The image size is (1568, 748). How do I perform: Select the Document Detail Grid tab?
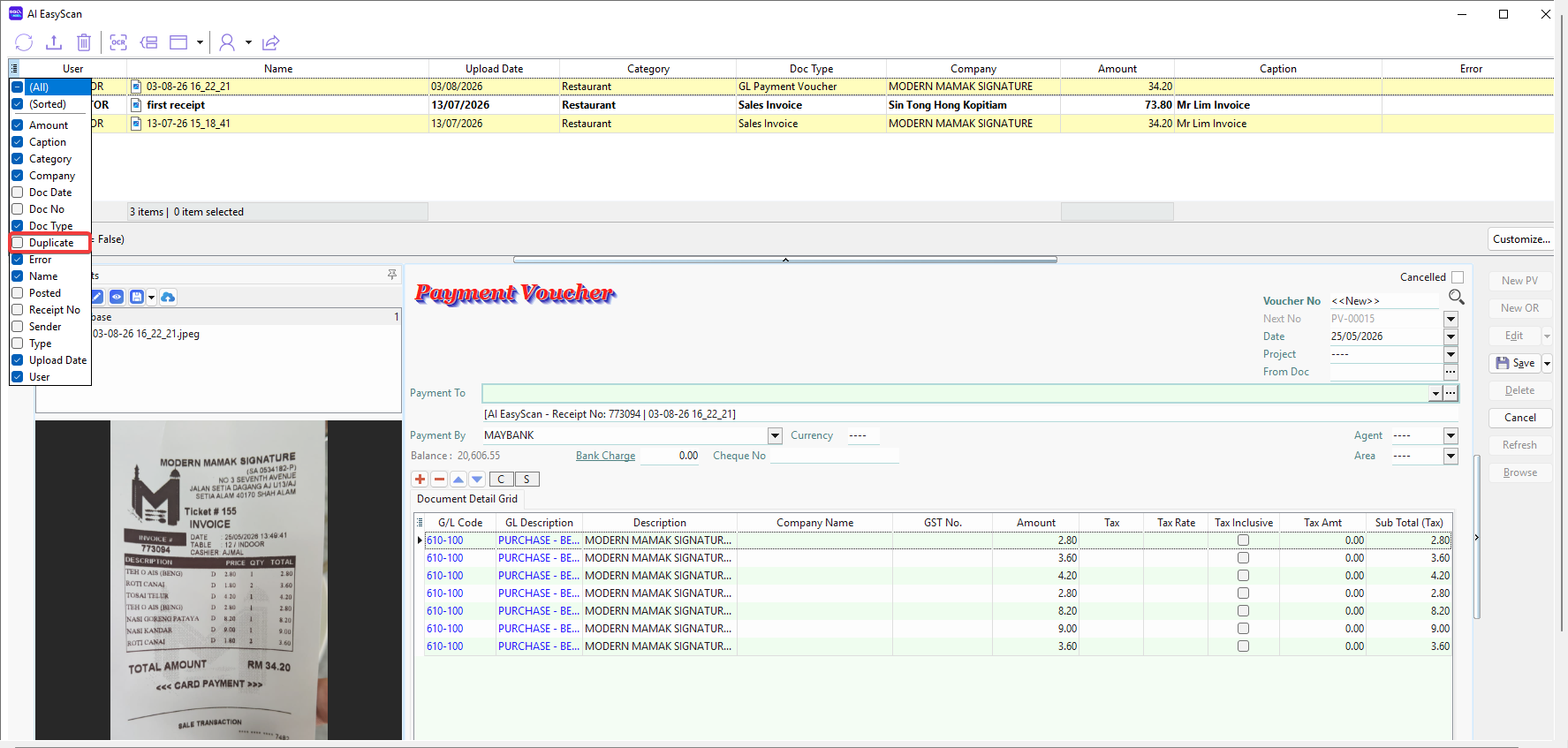coord(467,499)
